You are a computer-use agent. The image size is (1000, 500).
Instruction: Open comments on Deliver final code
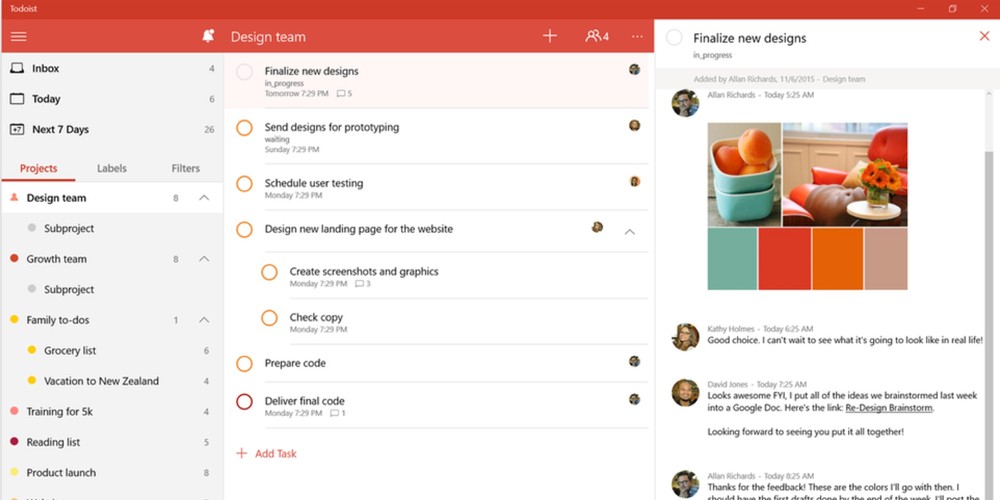338,413
